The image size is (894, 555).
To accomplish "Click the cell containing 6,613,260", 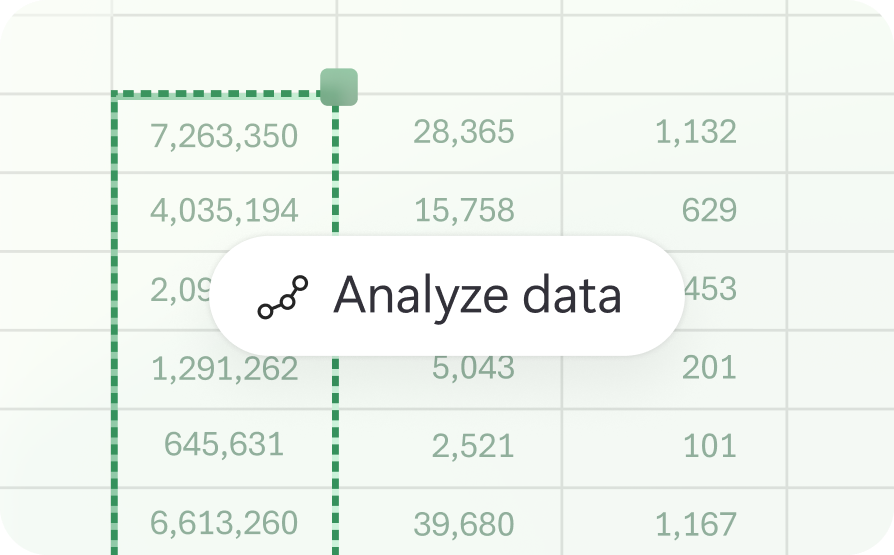I will tap(224, 522).
